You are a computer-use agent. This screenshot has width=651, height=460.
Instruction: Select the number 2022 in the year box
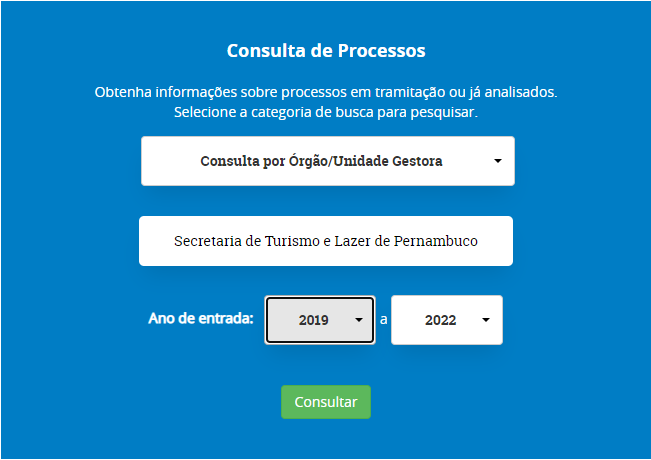[440, 321]
